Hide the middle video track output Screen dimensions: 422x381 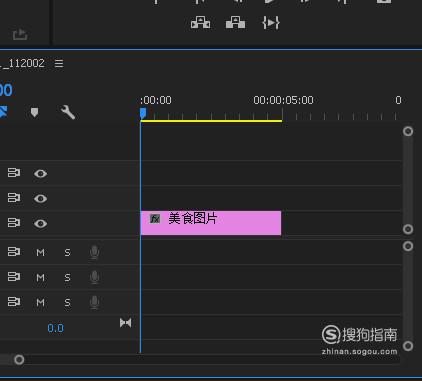(40, 198)
